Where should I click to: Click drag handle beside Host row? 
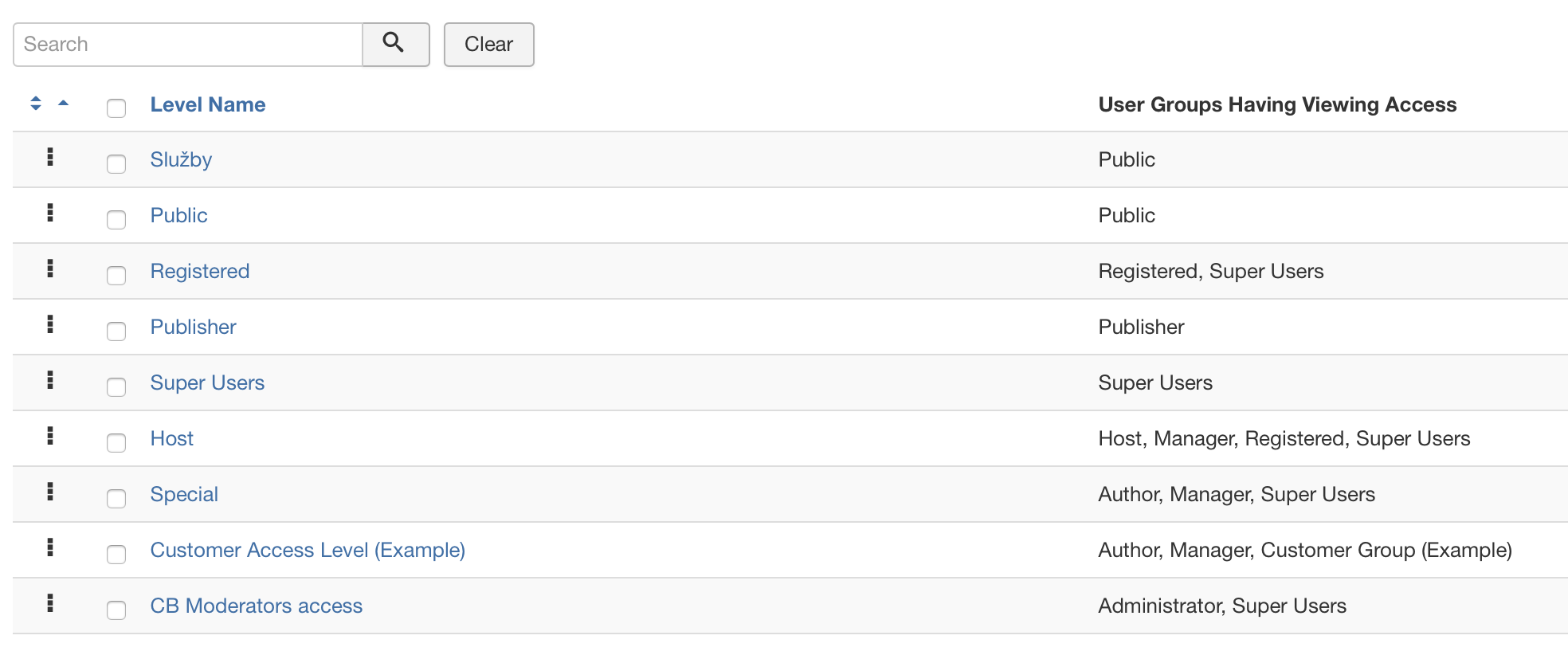(x=50, y=436)
